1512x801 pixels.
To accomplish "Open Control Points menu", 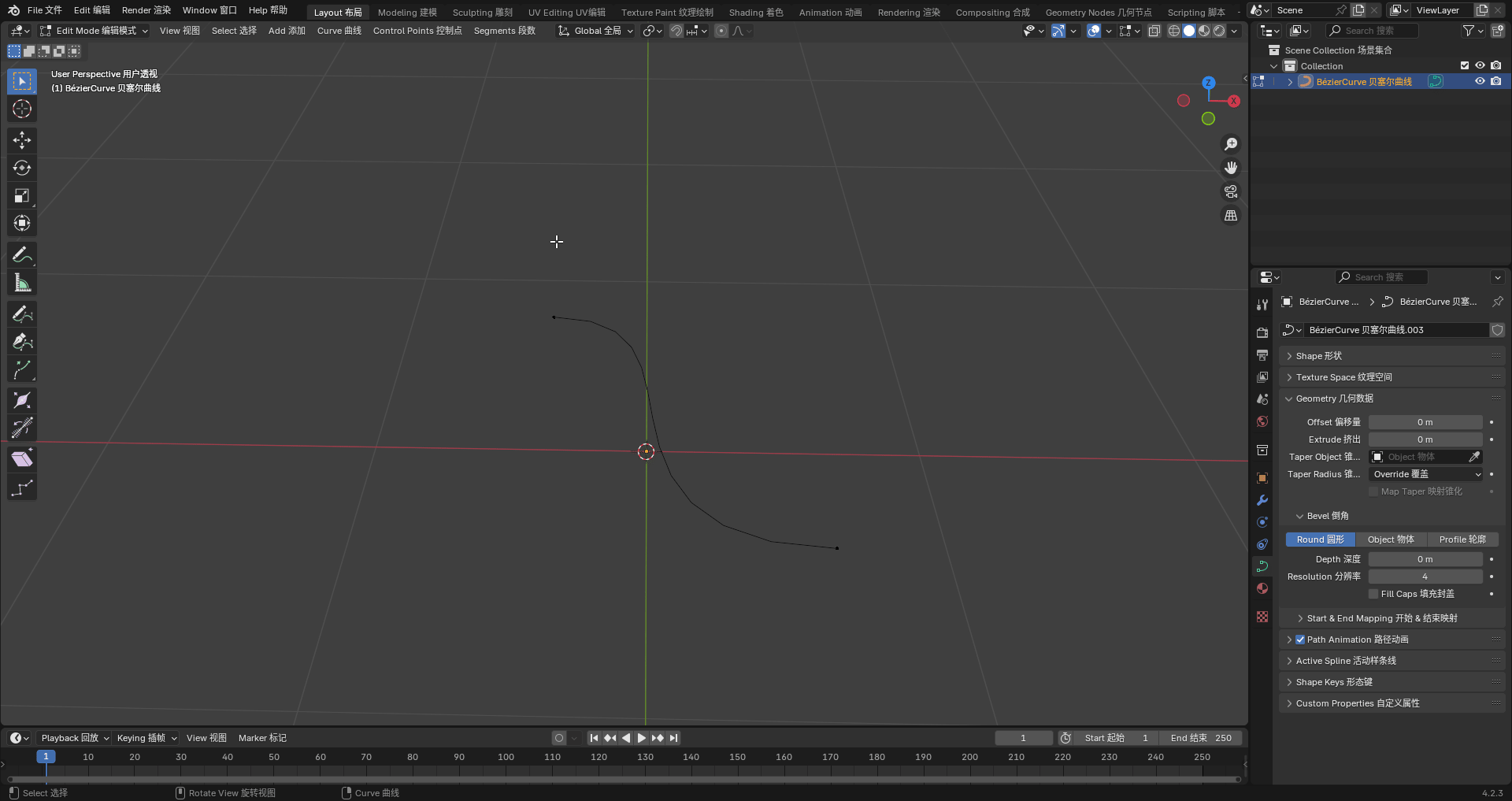I will pyautogui.click(x=417, y=31).
